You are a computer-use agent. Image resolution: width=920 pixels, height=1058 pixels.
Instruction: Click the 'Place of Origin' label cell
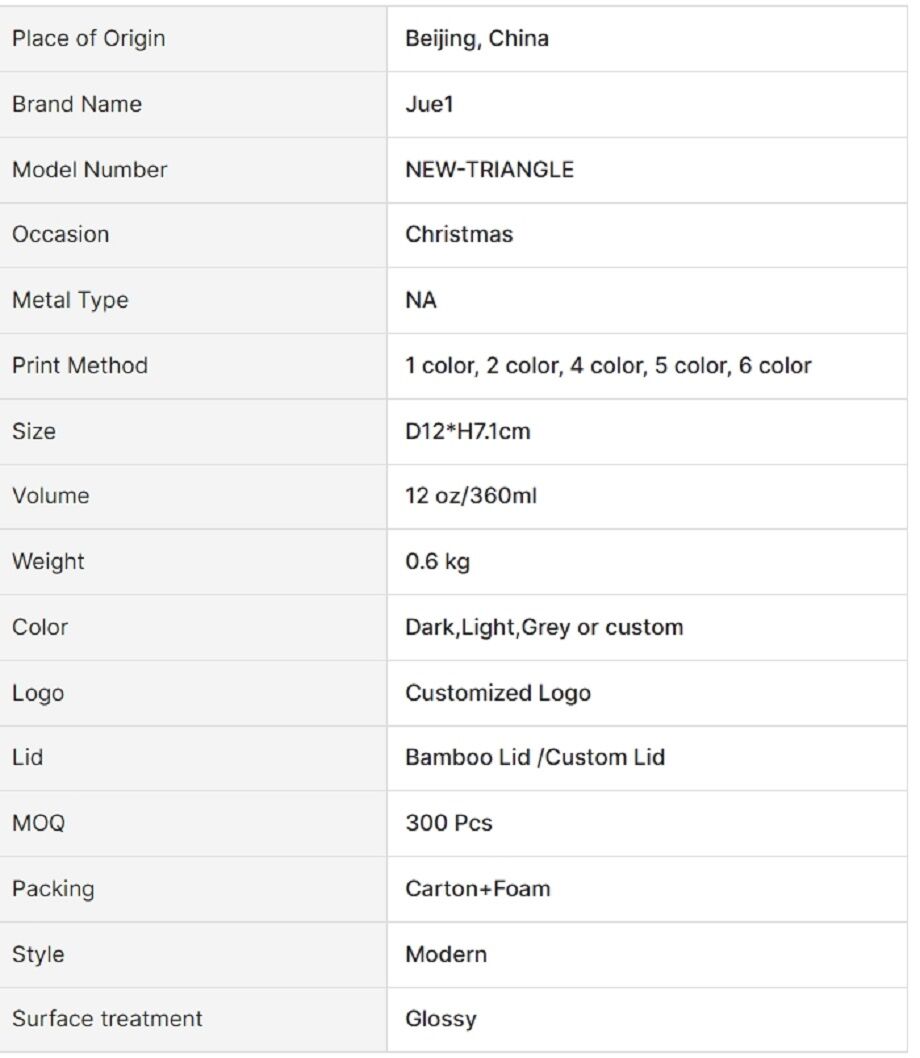coord(88,39)
